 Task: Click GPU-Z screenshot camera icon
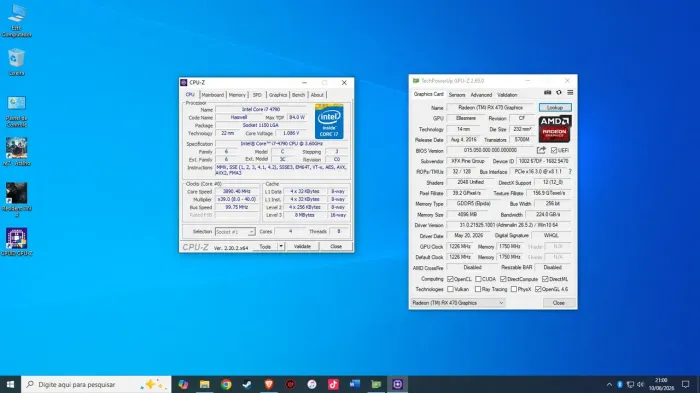[547, 92]
